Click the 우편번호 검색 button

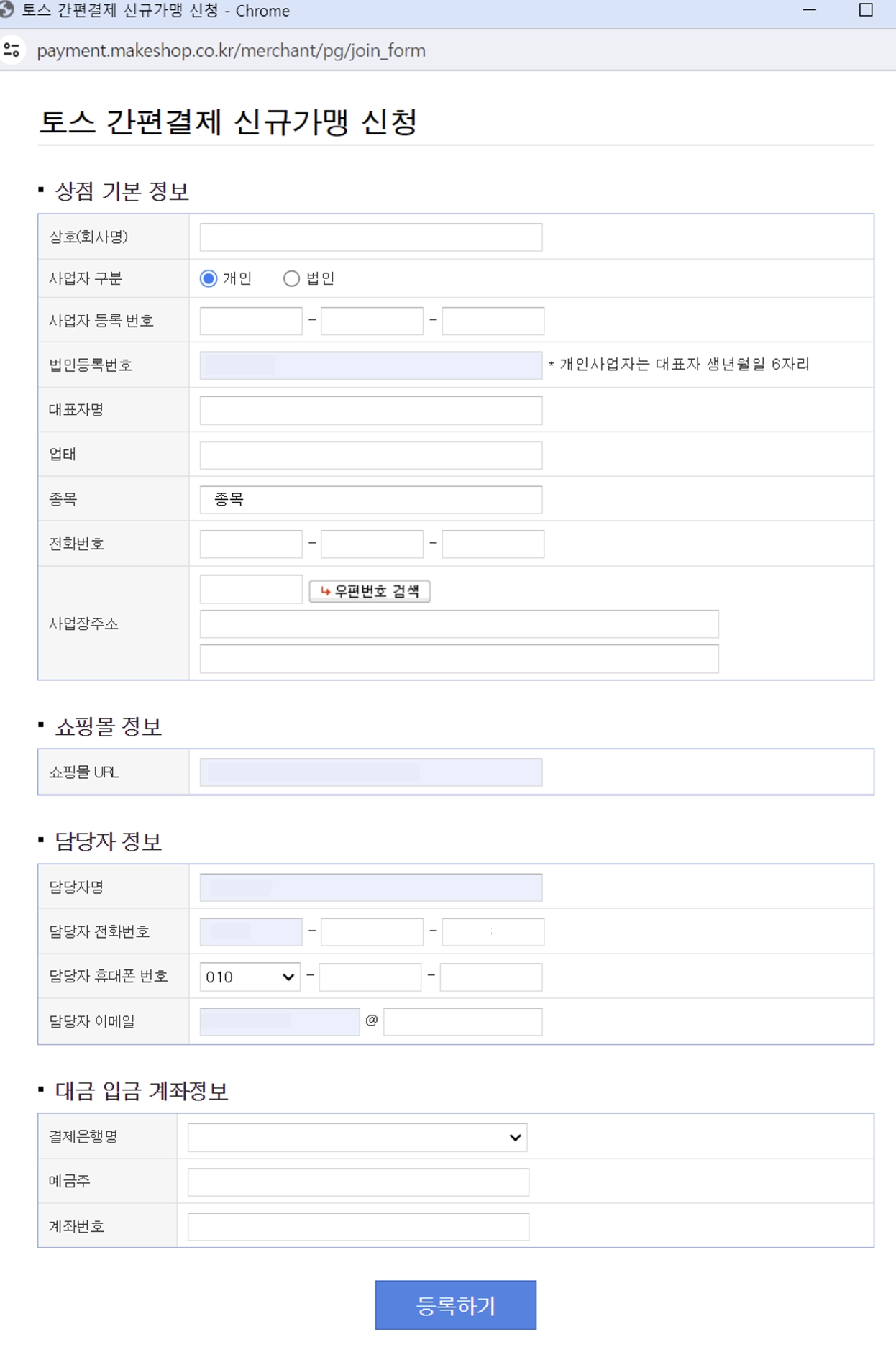(x=370, y=591)
